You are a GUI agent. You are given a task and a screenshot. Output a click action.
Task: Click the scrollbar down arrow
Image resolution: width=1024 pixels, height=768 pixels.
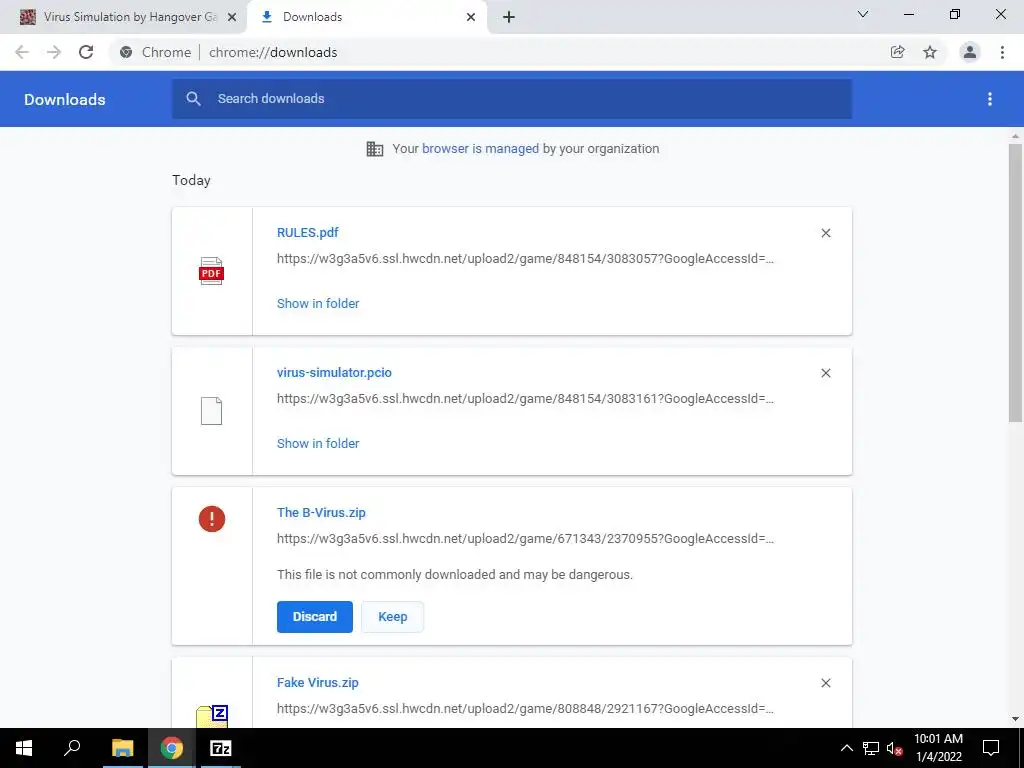point(1015,719)
